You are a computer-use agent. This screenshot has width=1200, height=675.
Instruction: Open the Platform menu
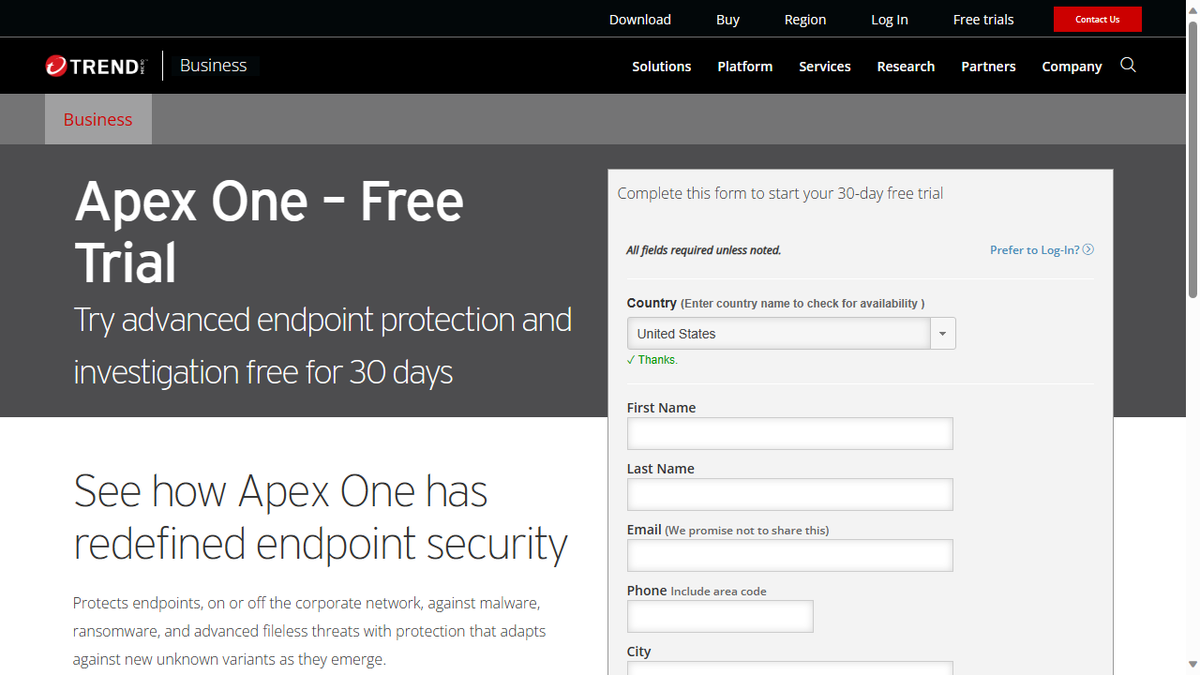coord(745,66)
